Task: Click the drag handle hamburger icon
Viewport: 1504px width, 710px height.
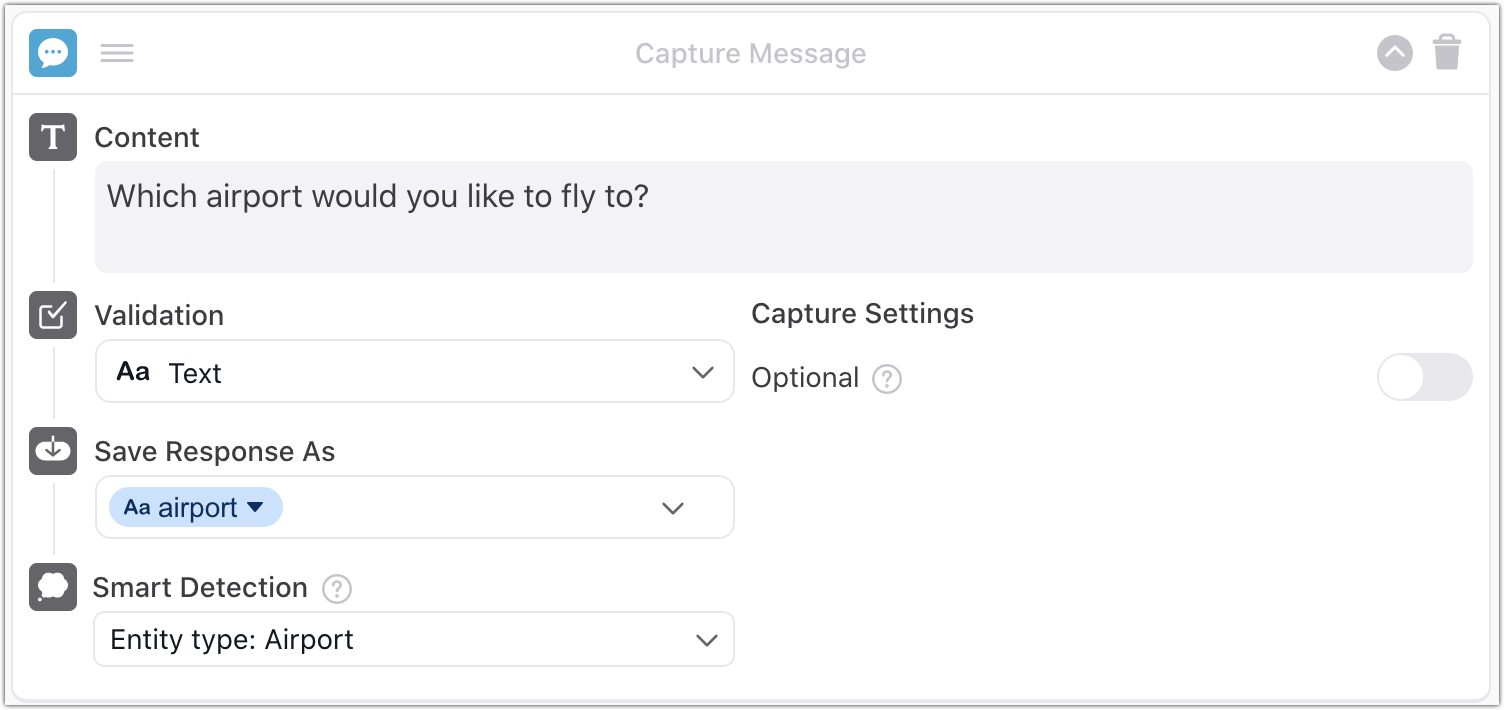Action: (x=117, y=53)
